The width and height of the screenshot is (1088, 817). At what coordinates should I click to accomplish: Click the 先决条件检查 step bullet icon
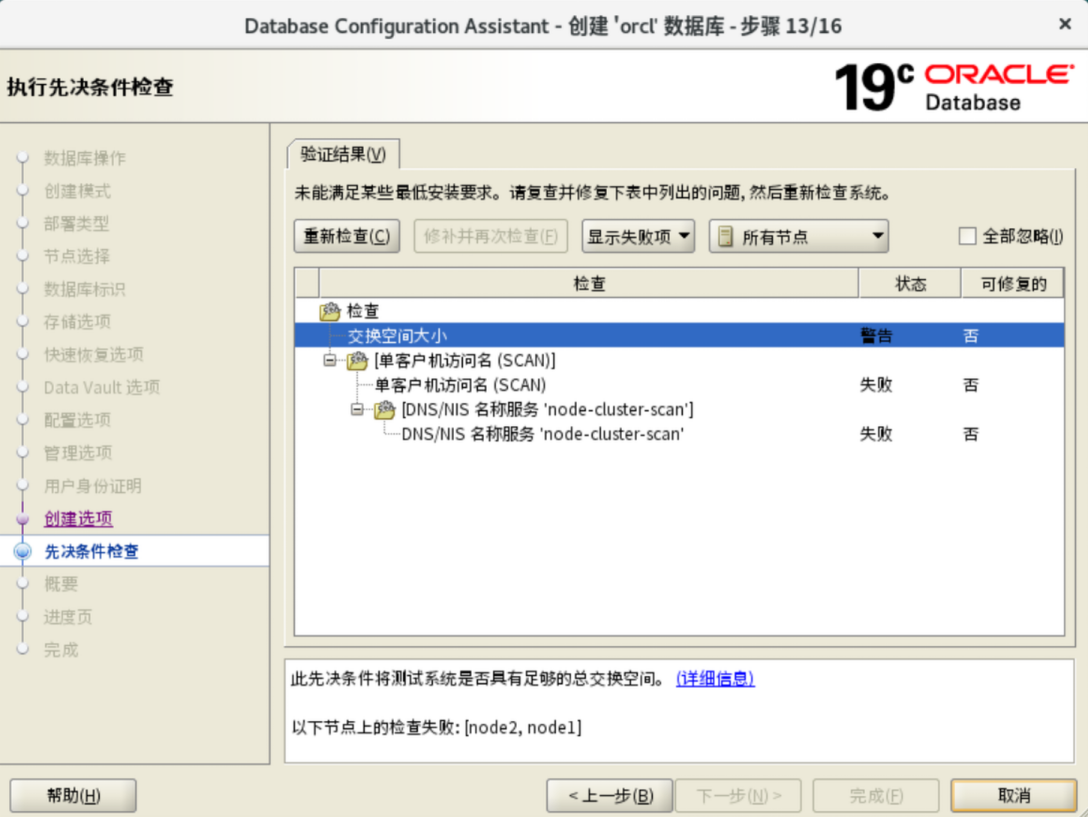point(24,552)
